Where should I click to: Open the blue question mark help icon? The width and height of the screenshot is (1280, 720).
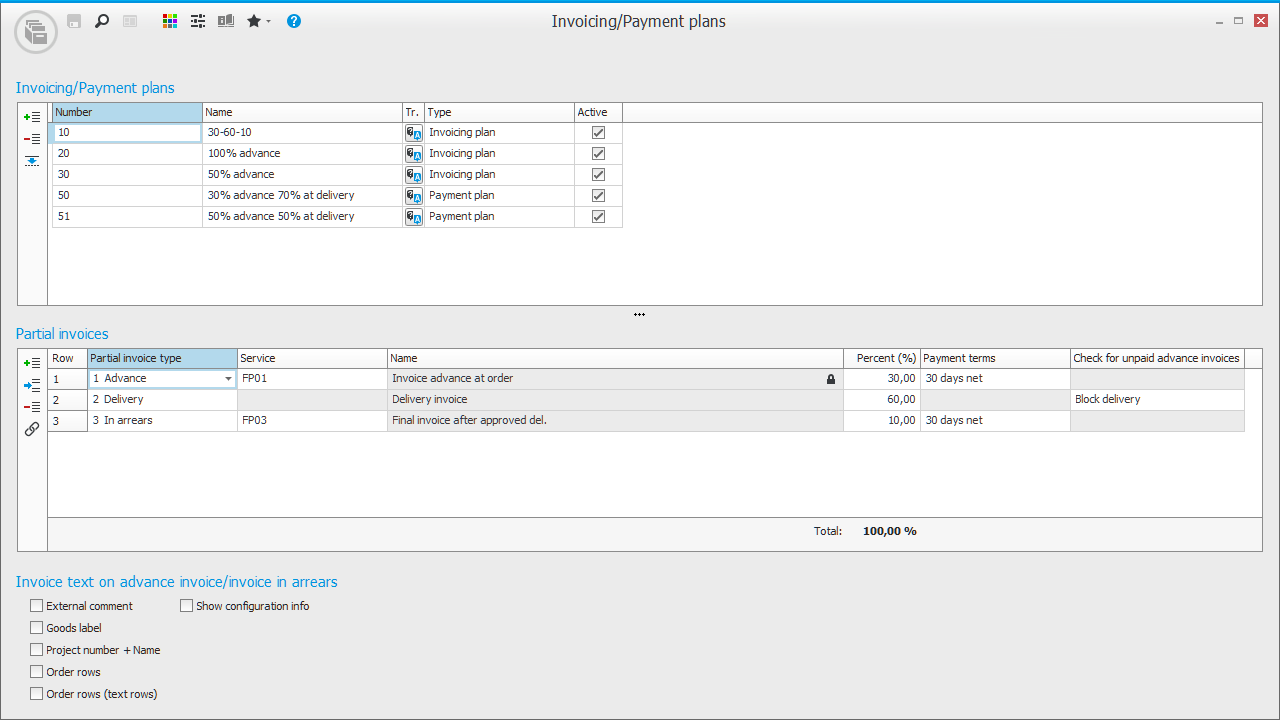coord(294,21)
